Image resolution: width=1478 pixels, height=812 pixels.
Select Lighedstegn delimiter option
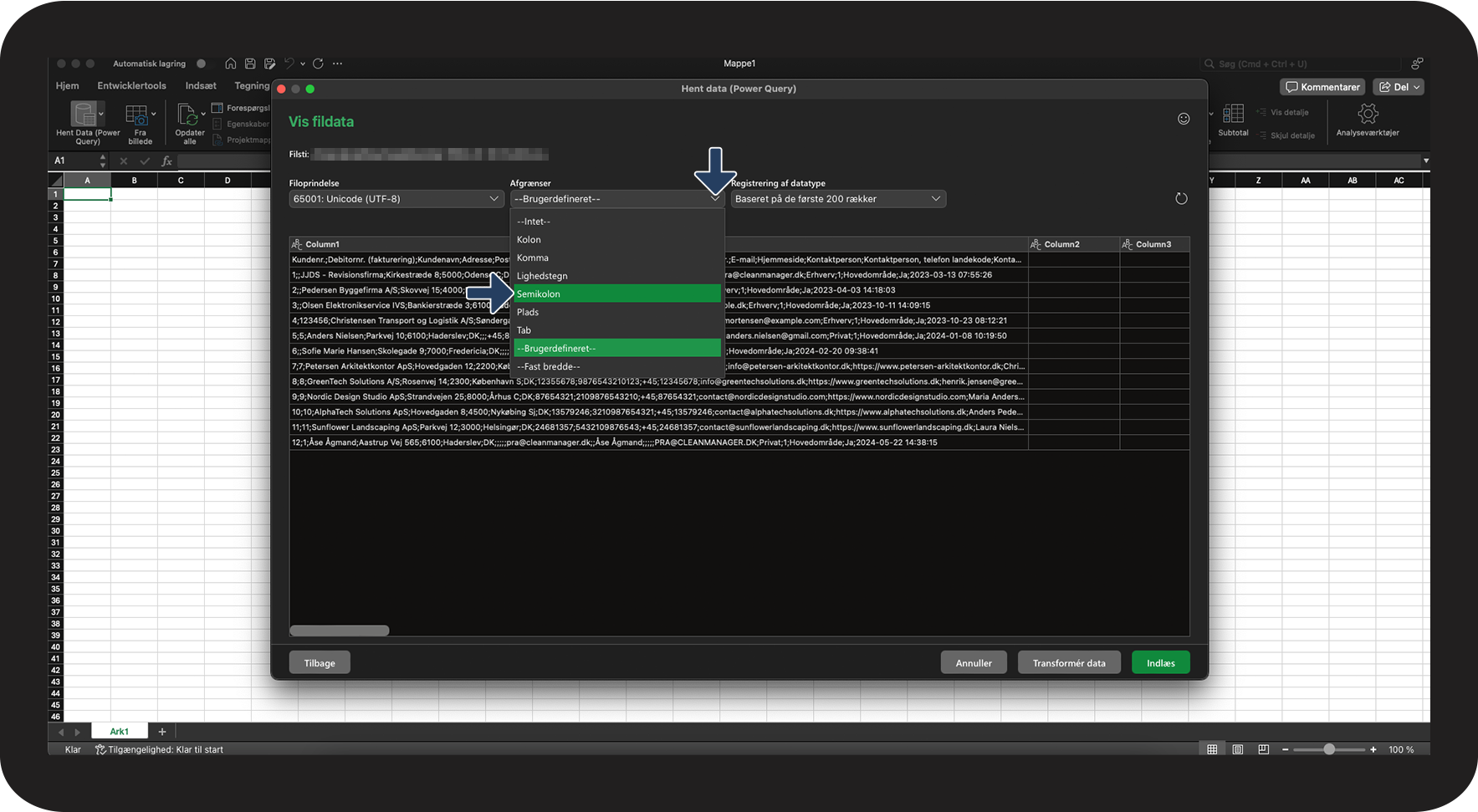point(617,276)
